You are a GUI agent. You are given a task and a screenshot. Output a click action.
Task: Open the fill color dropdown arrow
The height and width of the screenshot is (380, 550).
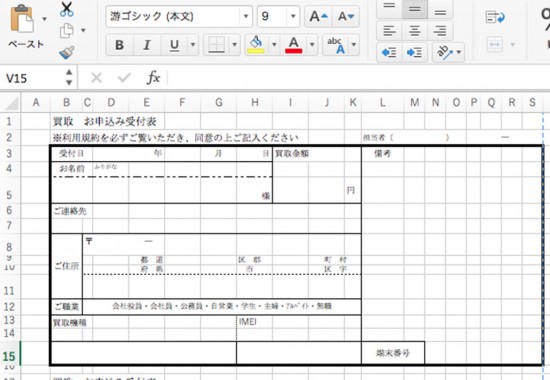pos(274,45)
